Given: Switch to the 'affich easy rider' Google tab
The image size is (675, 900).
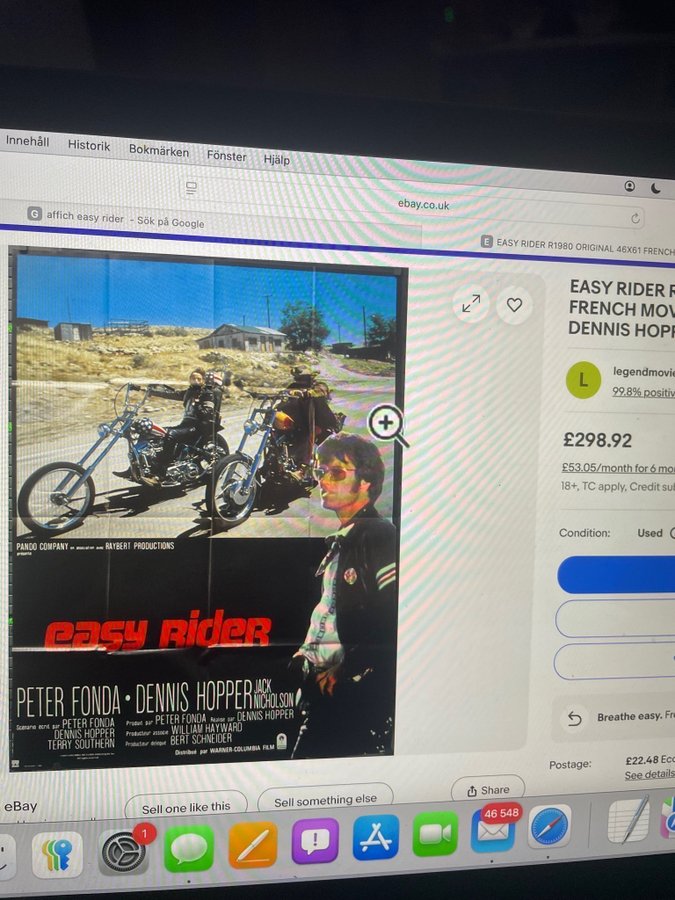Looking at the screenshot, I should [115, 219].
